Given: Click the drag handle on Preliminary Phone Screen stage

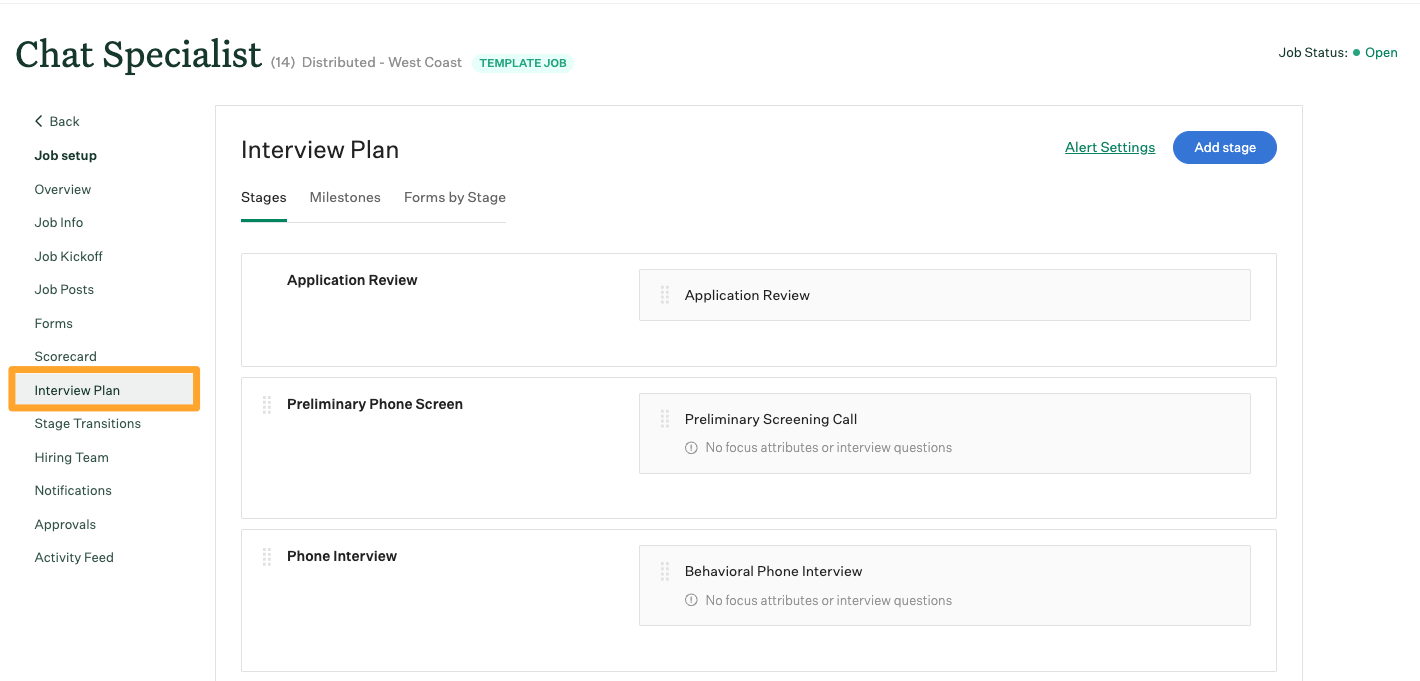Looking at the screenshot, I should (x=267, y=404).
